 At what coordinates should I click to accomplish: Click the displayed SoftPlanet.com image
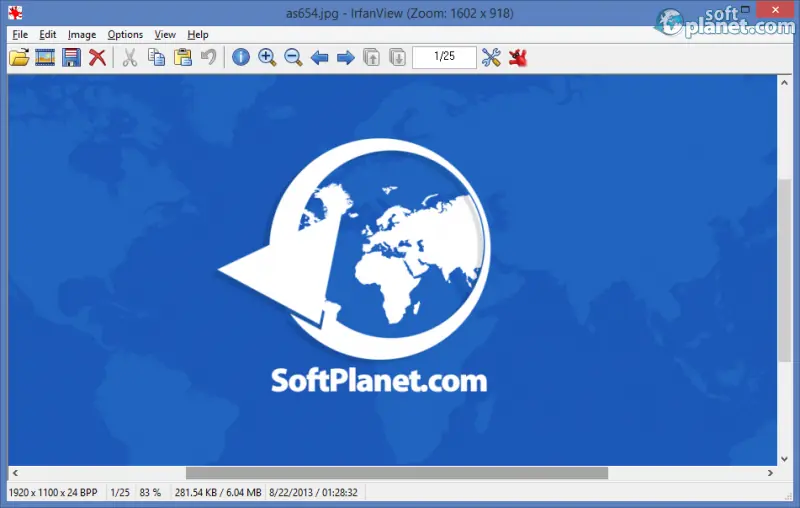392,270
